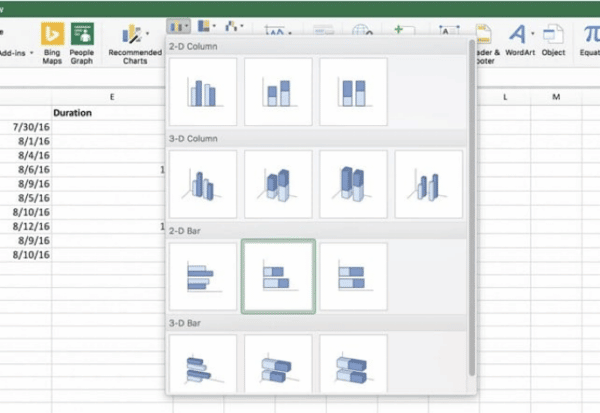Viewport: 600px width, 413px height.
Task: Open the Add-ins dropdown arrow
Action: click(31, 52)
